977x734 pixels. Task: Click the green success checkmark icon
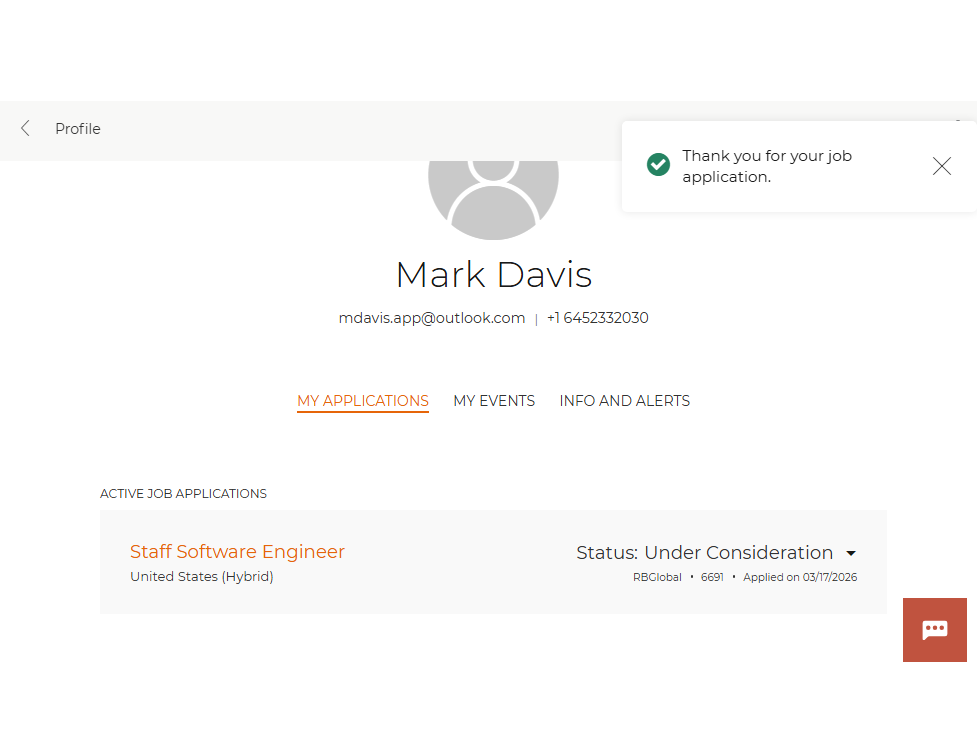click(x=658, y=165)
